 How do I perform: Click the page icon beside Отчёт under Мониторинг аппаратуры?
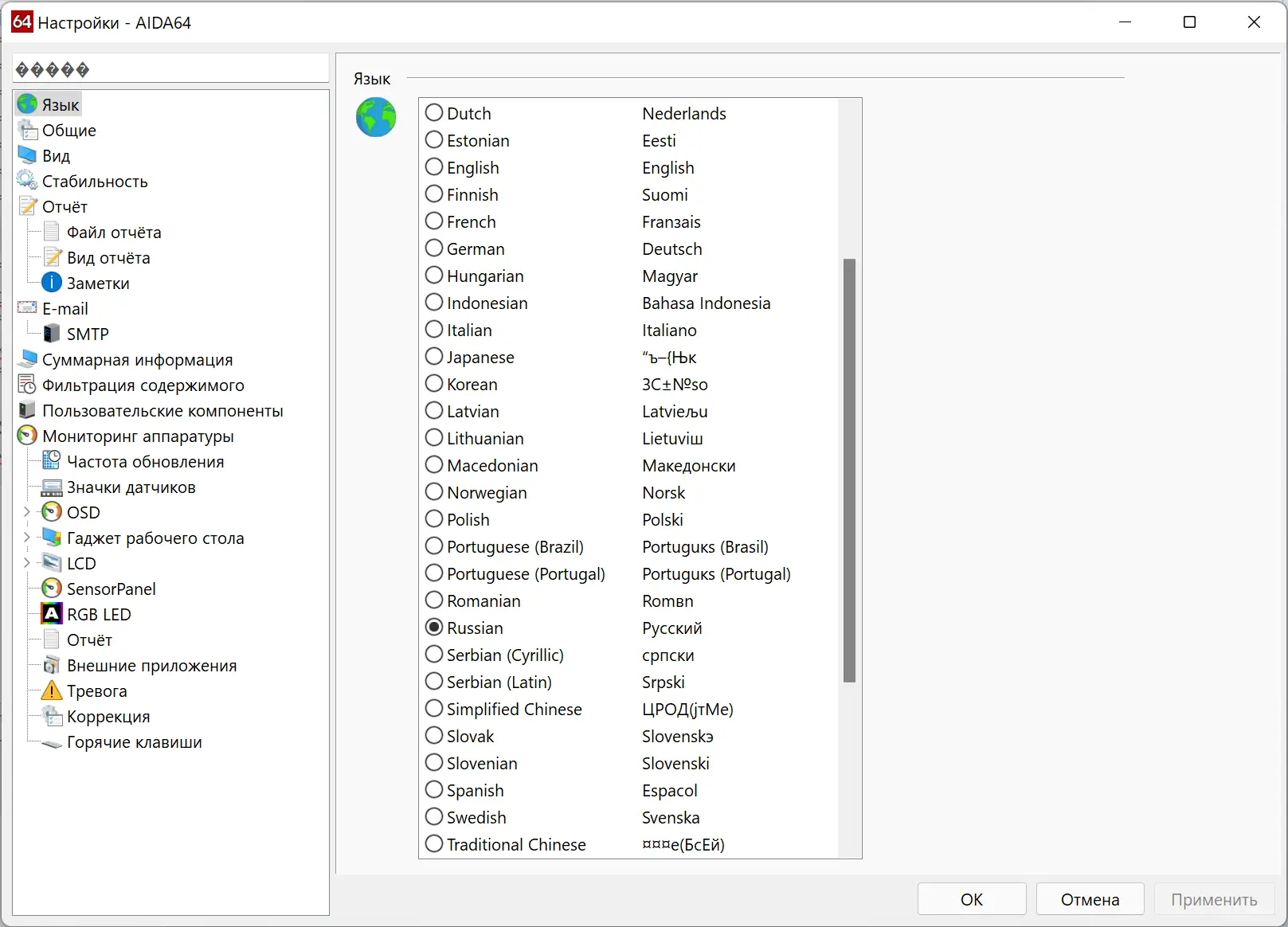pyautogui.click(x=52, y=640)
